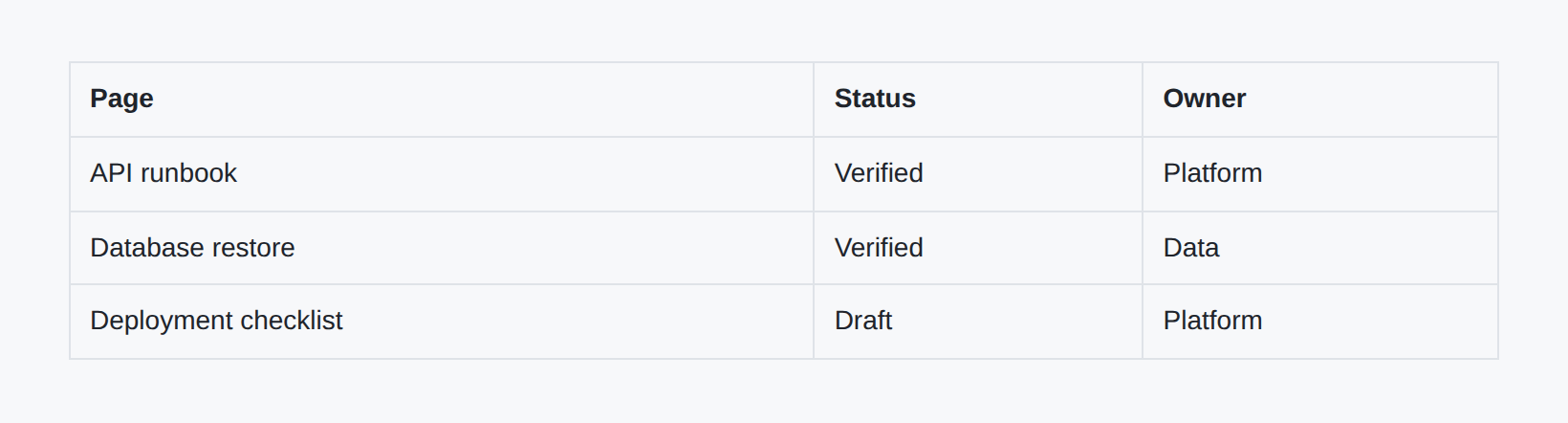Click the word Database
The width and height of the screenshot is (1568, 423).
tap(140, 248)
